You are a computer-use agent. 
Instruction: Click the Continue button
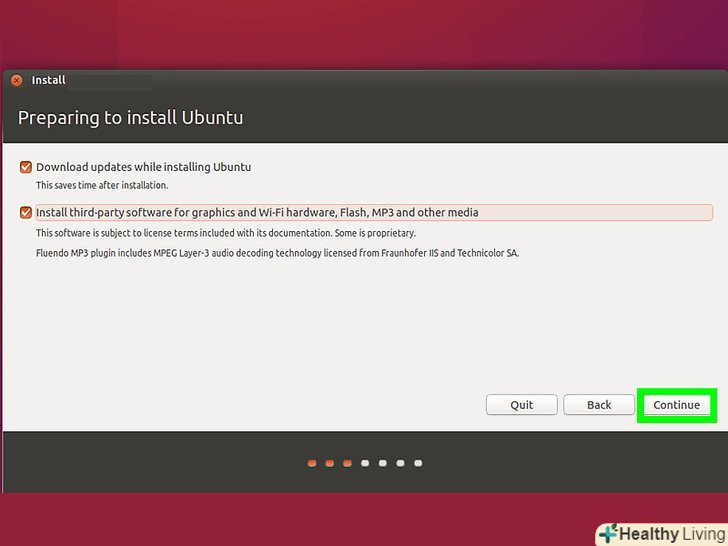pos(676,405)
